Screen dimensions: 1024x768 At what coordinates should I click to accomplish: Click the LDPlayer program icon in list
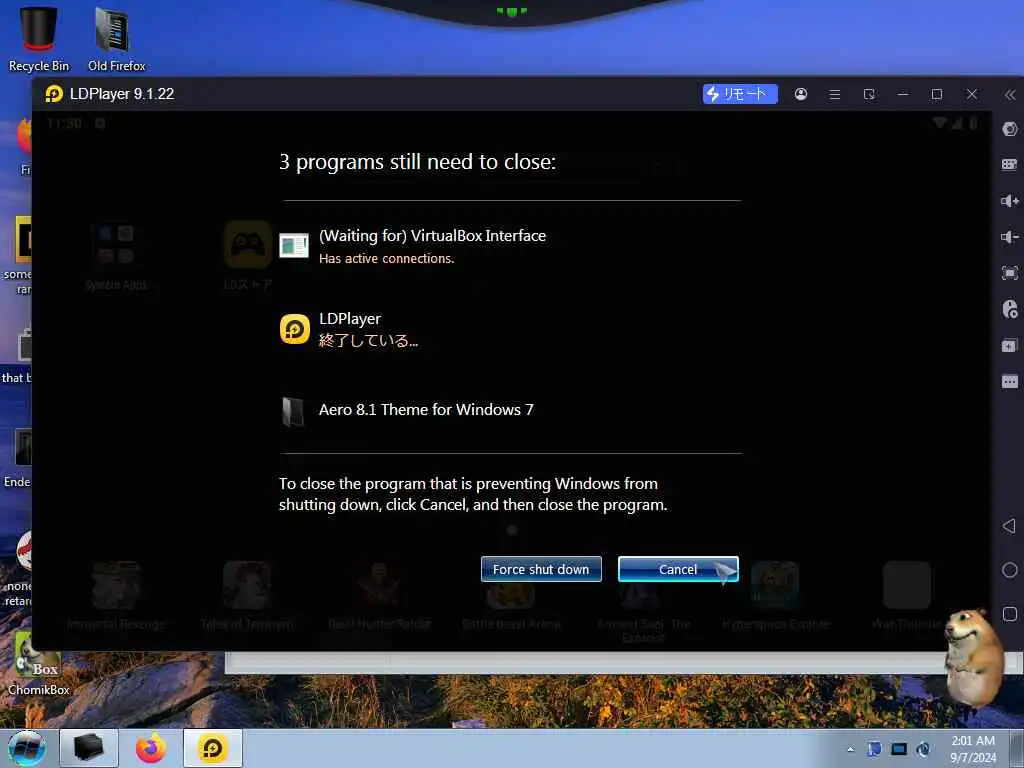click(x=295, y=328)
